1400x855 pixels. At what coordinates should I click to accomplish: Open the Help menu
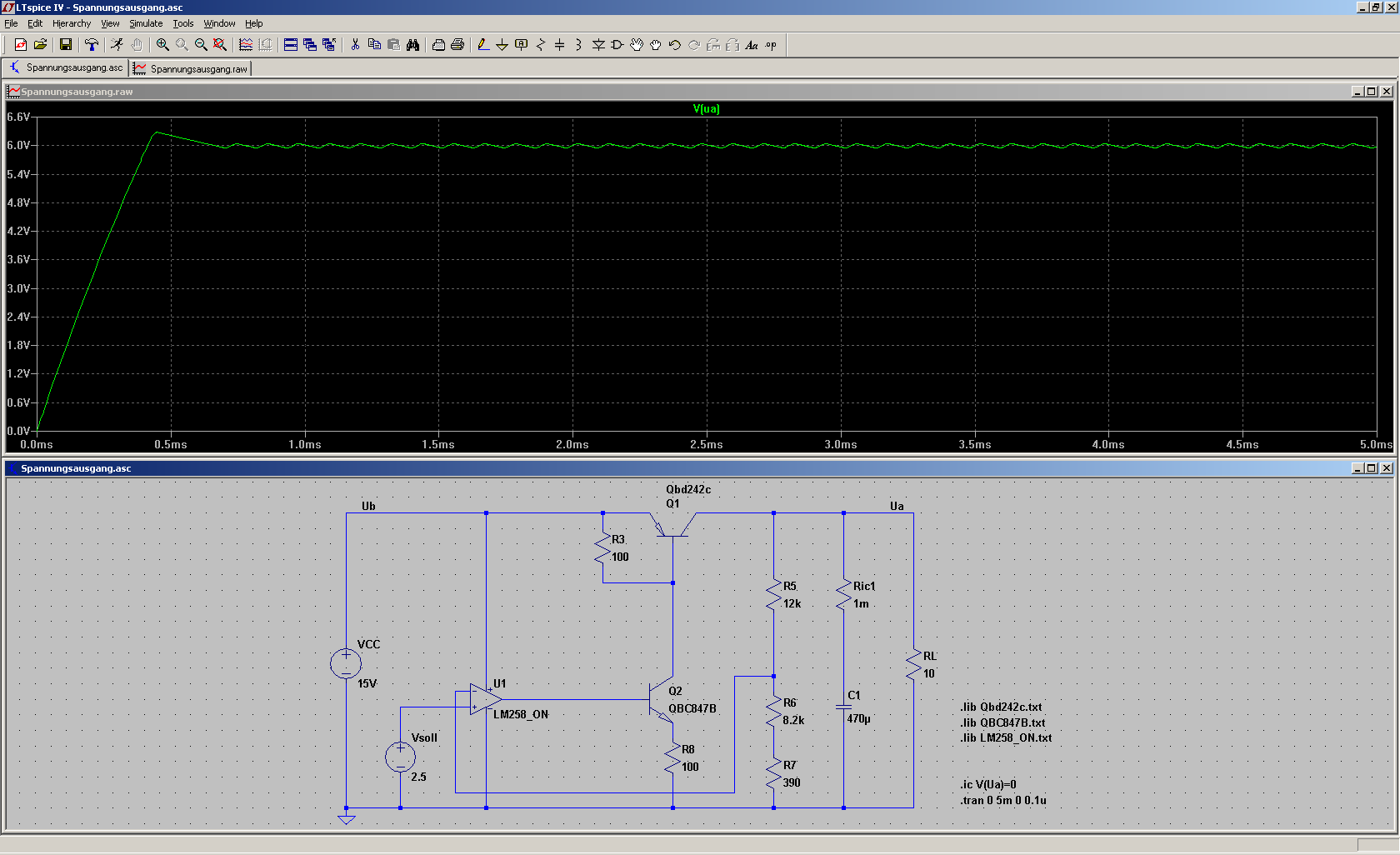pyautogui.click(x=254, y=23)
